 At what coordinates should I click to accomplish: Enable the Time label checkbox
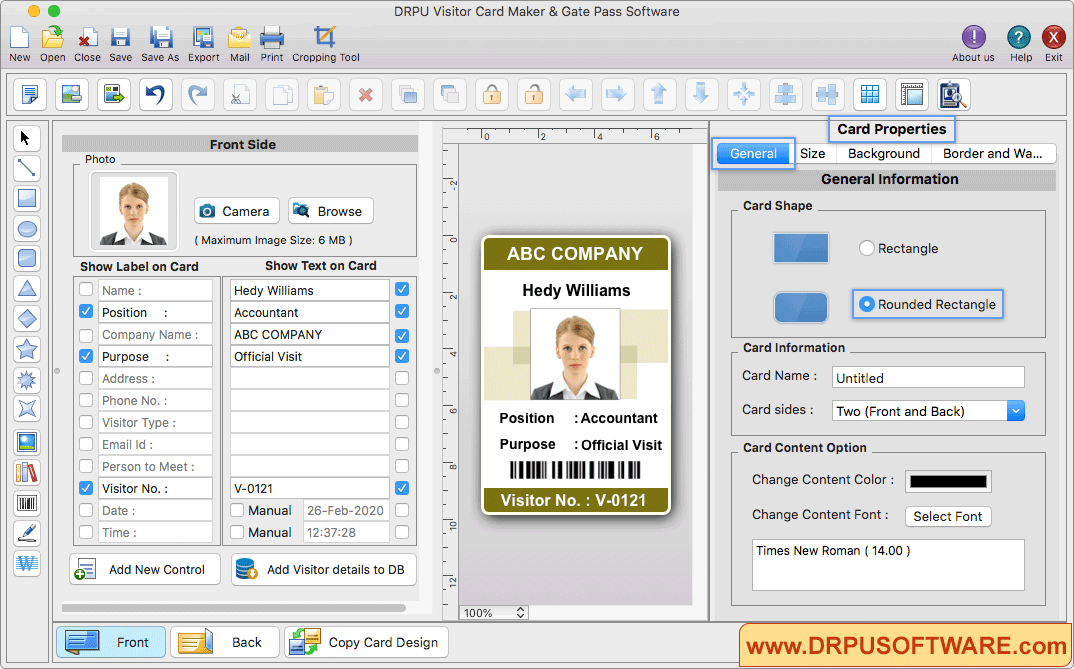point(86,532)
